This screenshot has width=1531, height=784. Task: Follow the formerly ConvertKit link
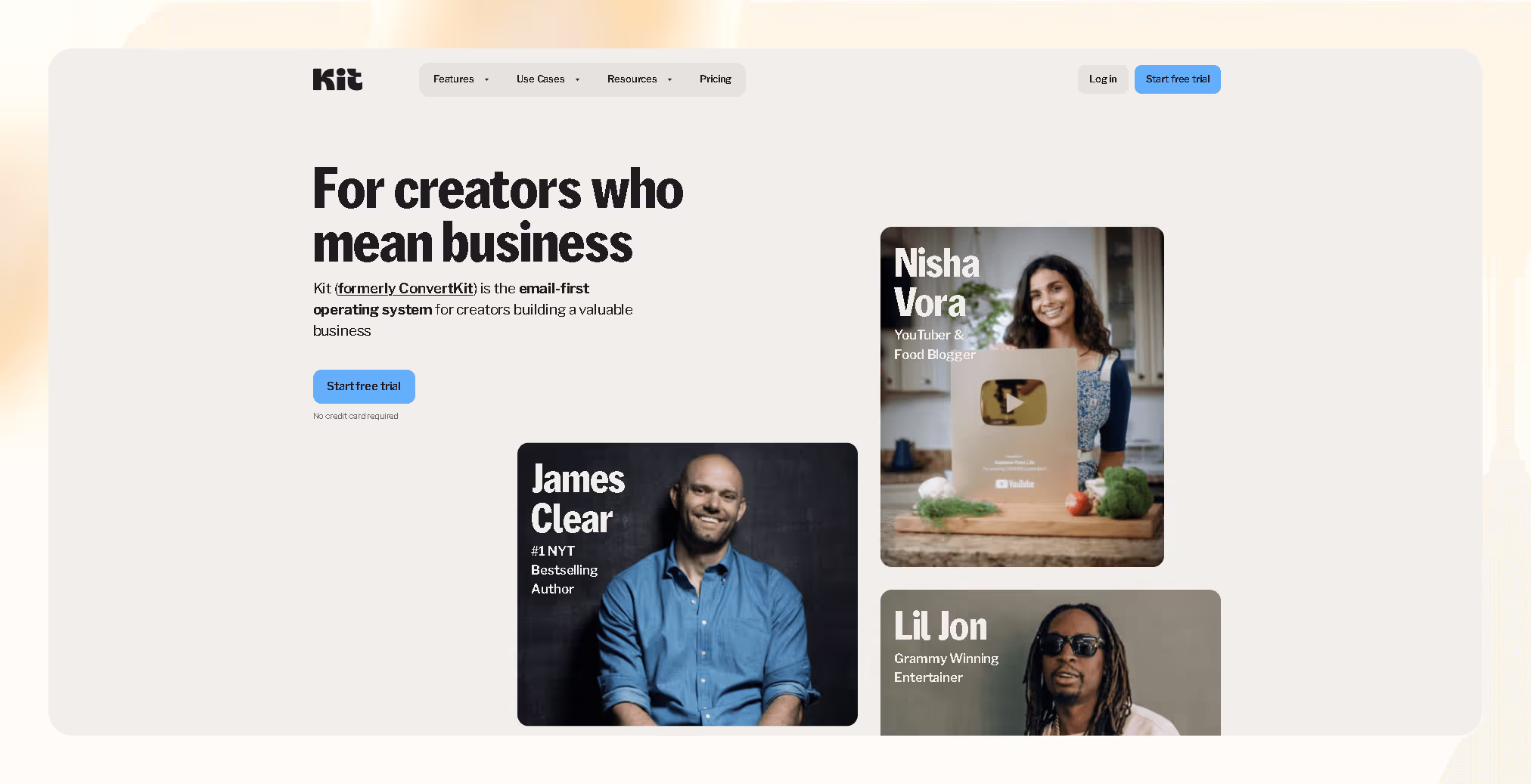click(405, 288)
